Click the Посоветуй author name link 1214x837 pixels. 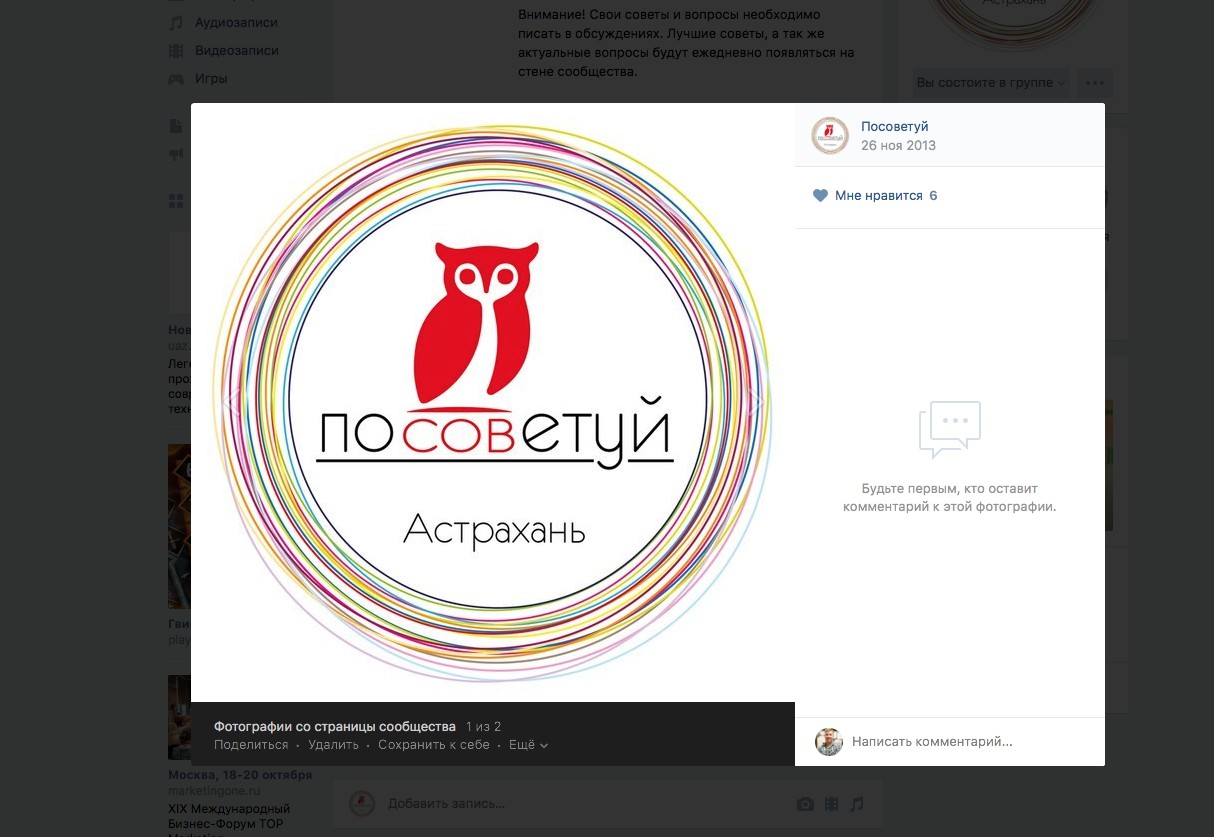(895, 126)
